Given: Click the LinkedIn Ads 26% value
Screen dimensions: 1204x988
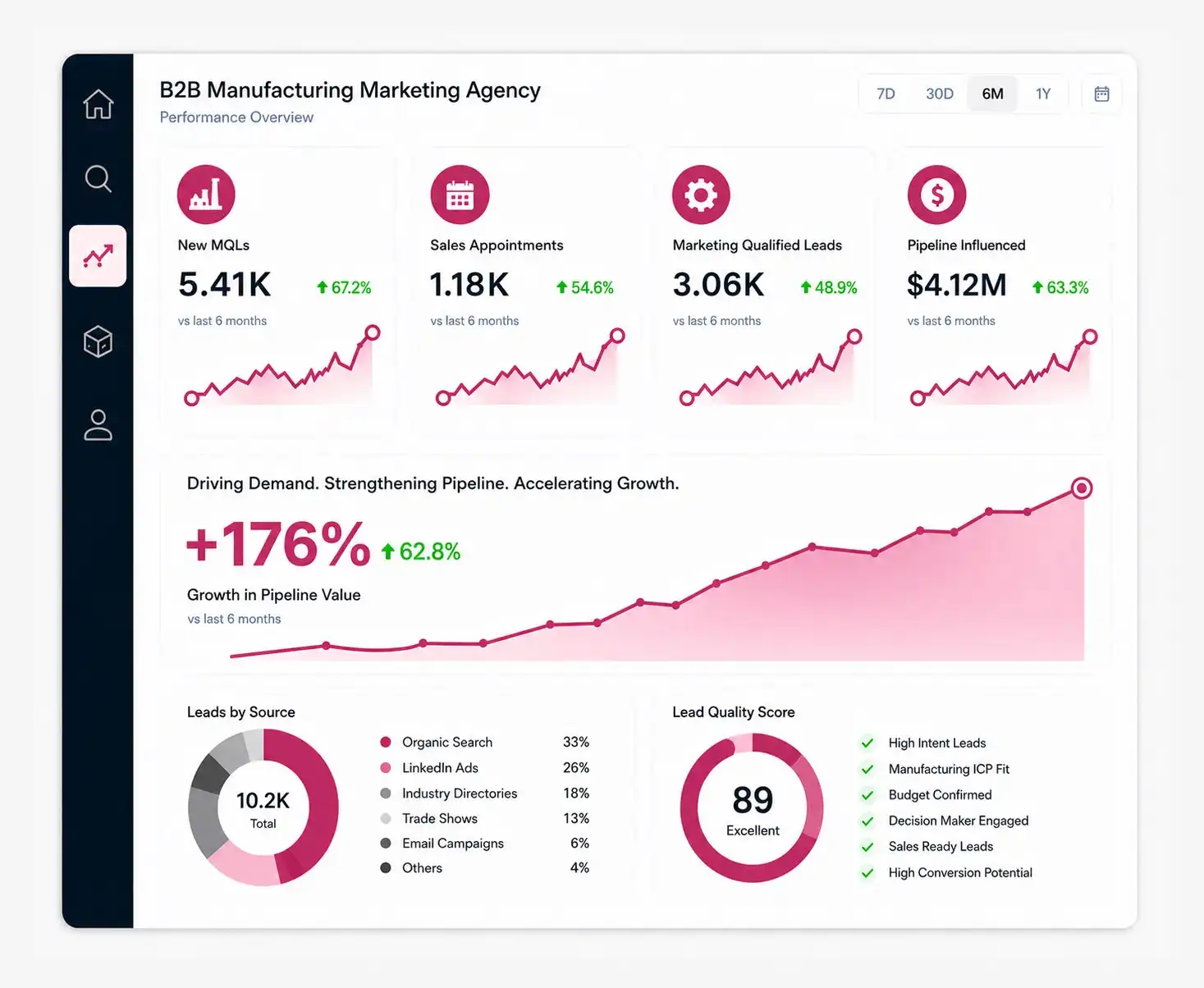Looking at the screenshot, I should pos(575,767).
